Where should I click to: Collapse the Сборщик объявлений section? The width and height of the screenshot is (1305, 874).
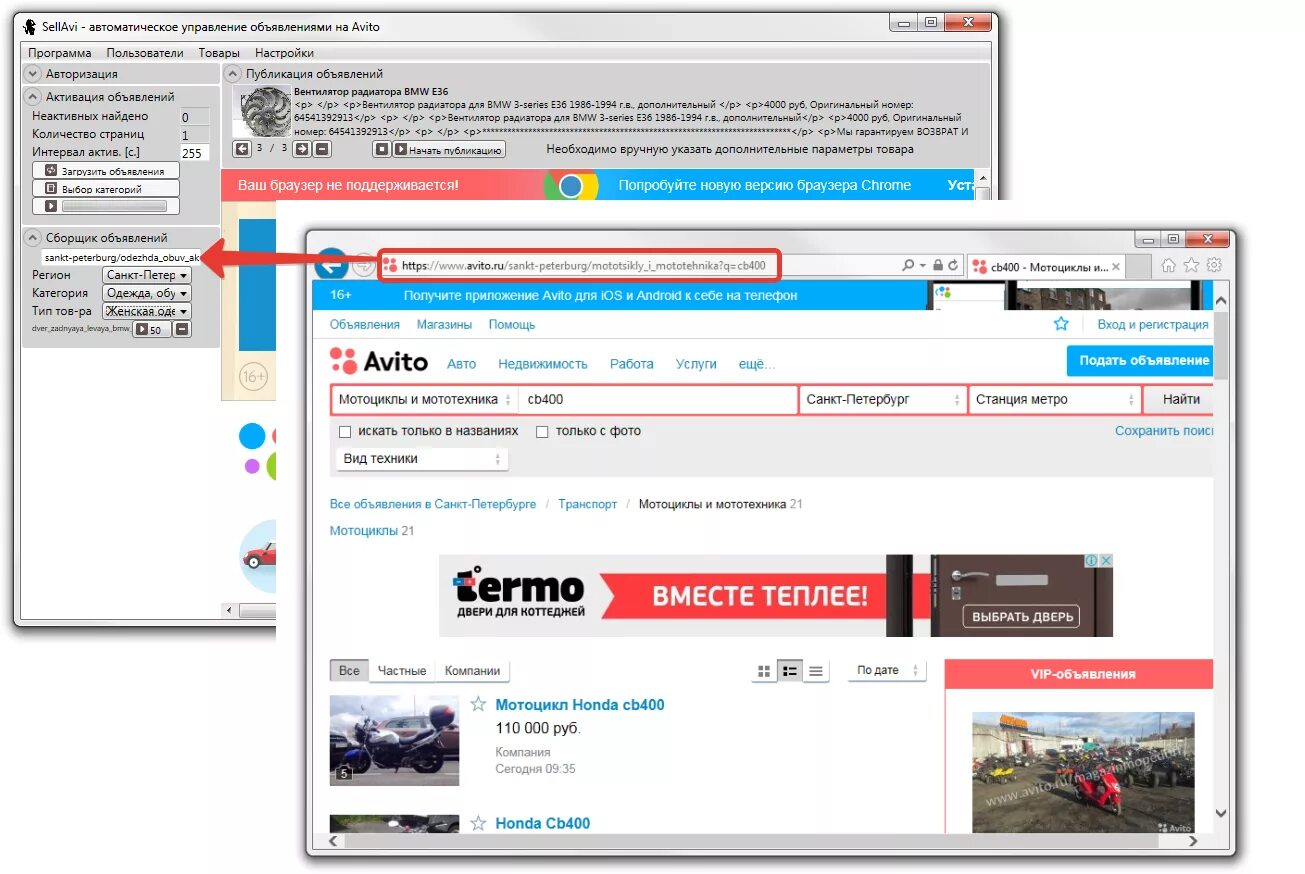click(32, 238)
